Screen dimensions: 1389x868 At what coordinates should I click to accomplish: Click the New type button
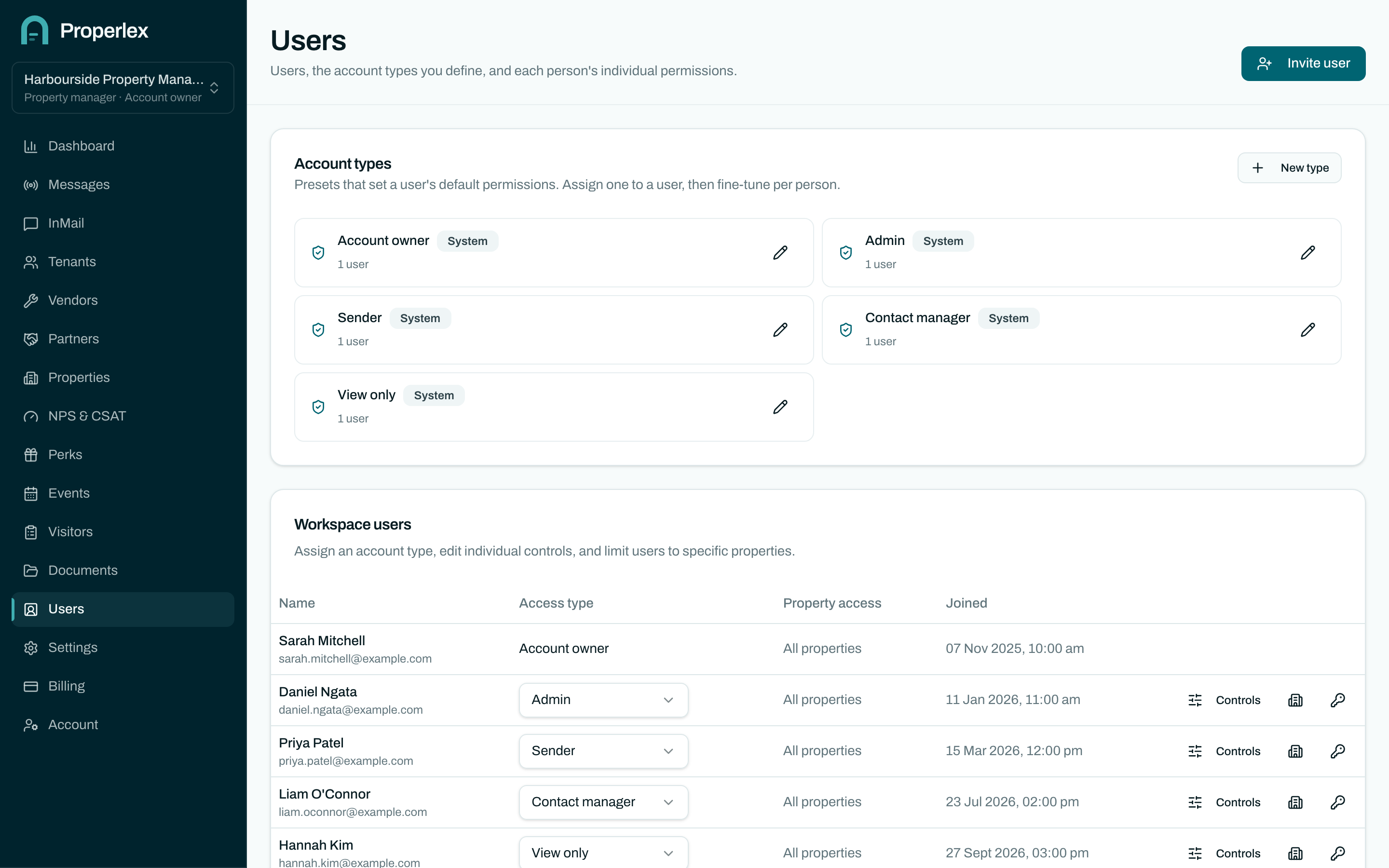pyautogui.click(x=1289, y=168)
